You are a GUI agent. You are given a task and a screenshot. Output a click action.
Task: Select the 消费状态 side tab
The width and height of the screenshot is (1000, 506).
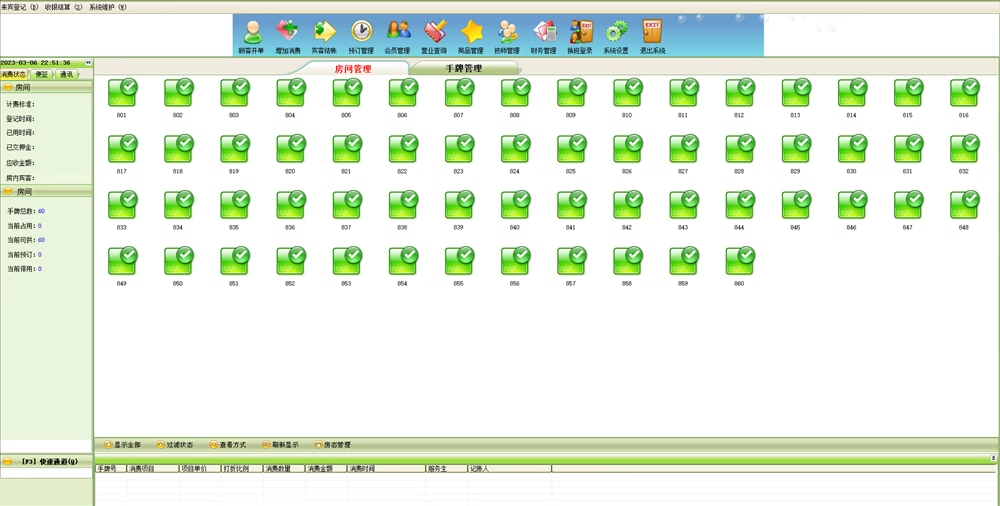(13, 75)
